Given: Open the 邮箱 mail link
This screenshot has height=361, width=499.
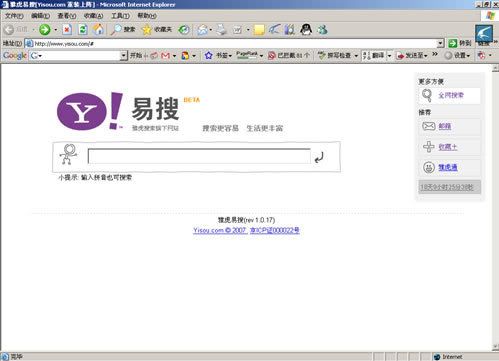Looking at the screenshot, I should pos(445,126).
